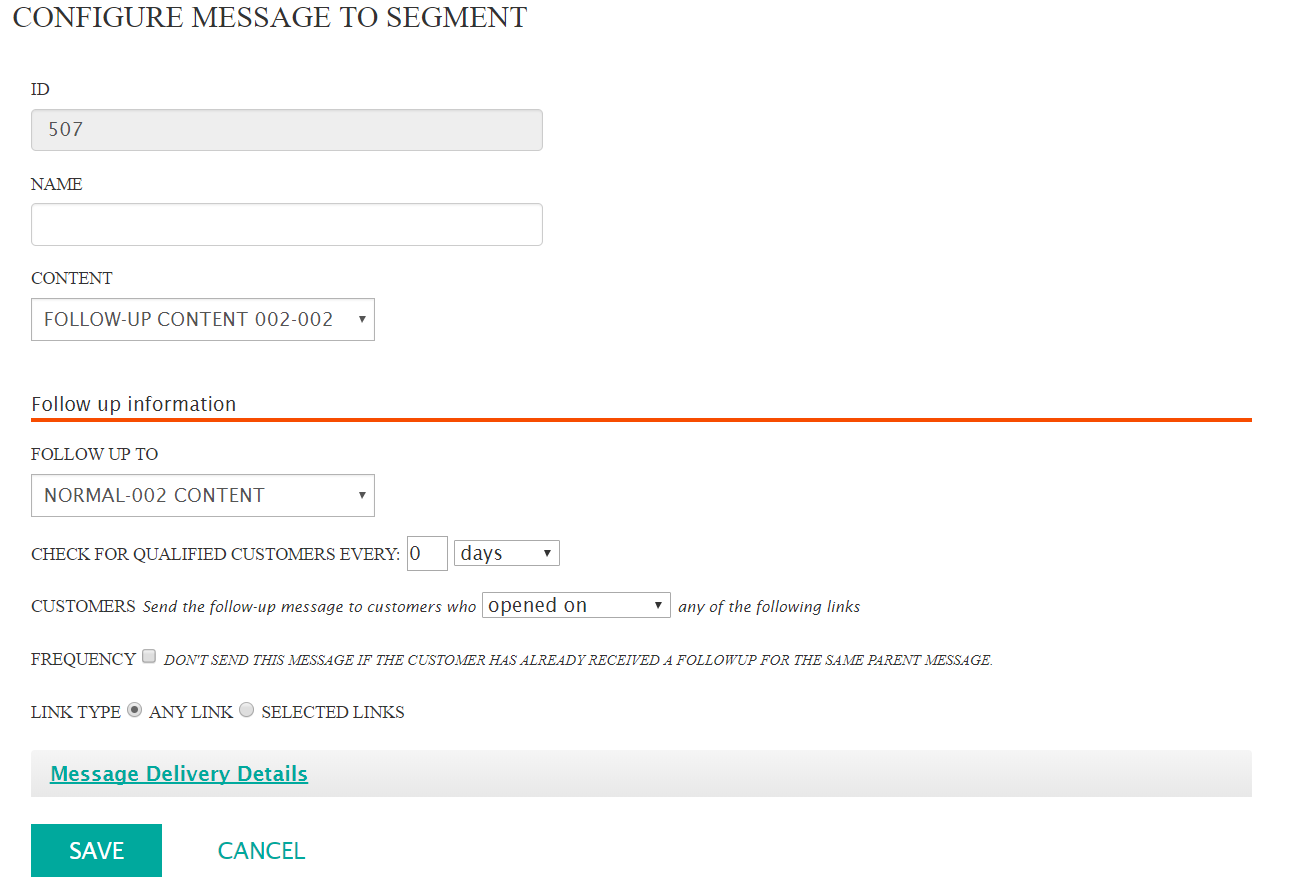Click the CANCEL button
This screenshot has height=893, width=1309.
point(261,851)
